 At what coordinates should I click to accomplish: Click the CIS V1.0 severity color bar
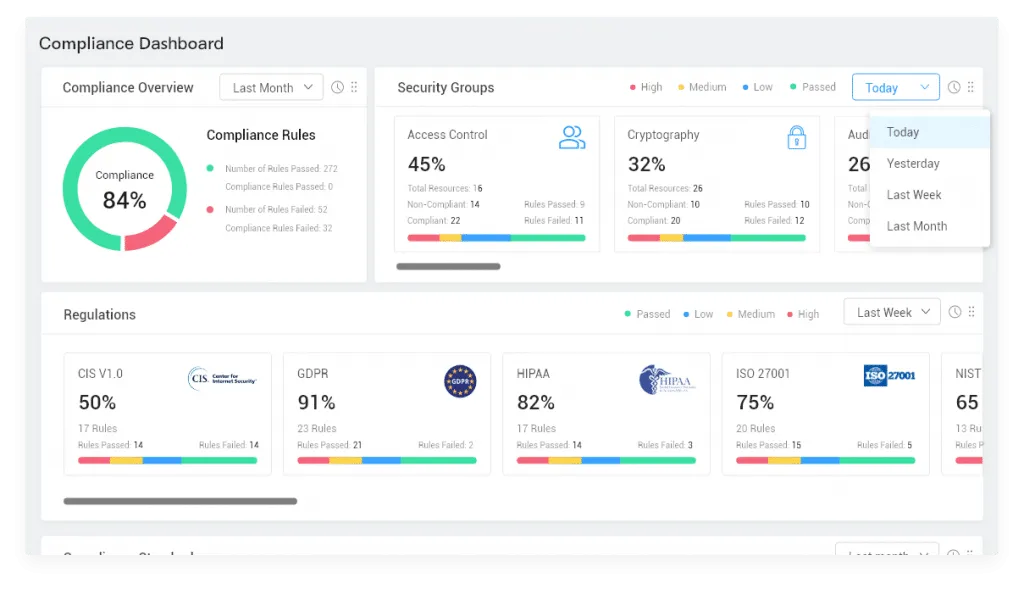click(x=167, y=460)
